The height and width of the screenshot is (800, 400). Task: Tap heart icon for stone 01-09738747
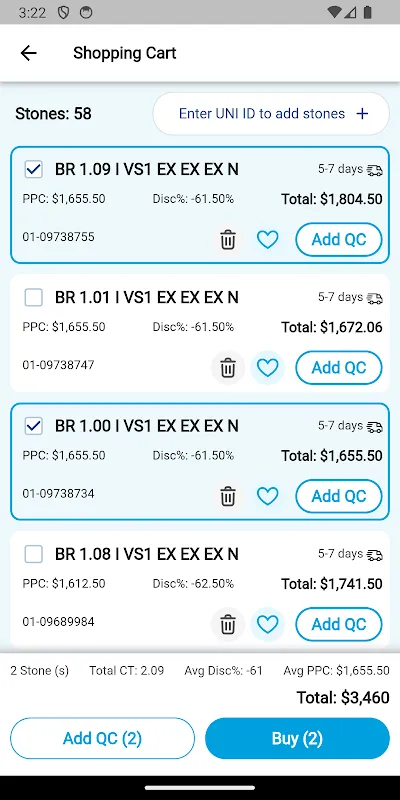point(267,367)
